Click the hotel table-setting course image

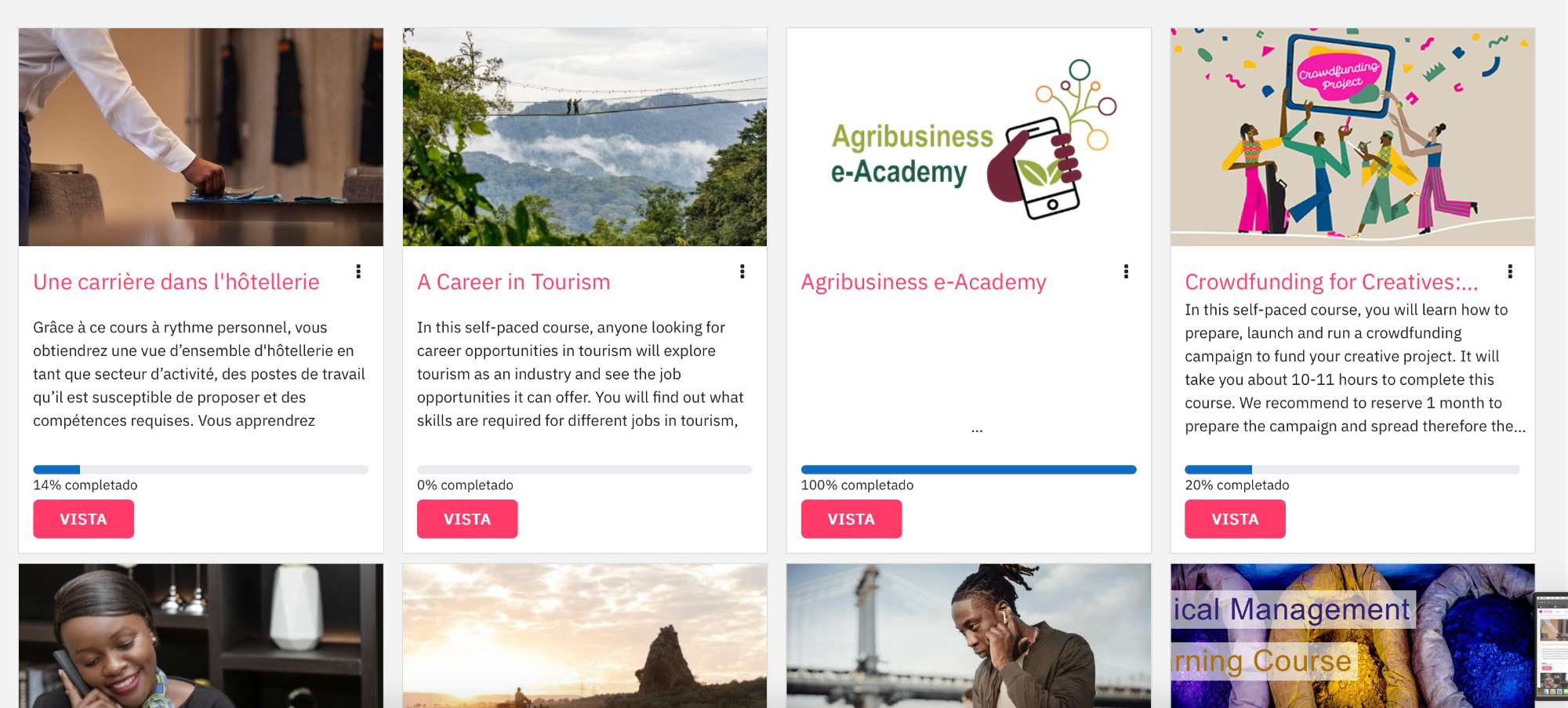201,137
